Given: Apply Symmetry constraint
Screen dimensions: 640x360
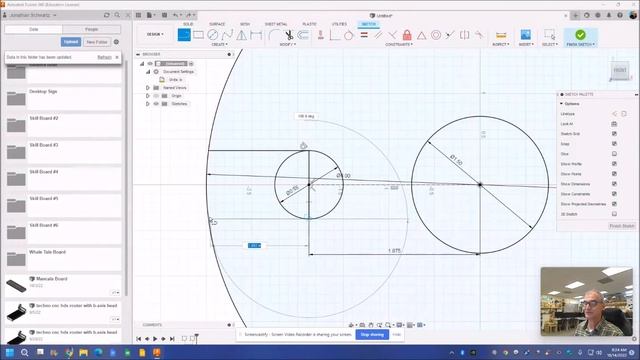Looking at the screenshot, I should (x=464, y=35).
